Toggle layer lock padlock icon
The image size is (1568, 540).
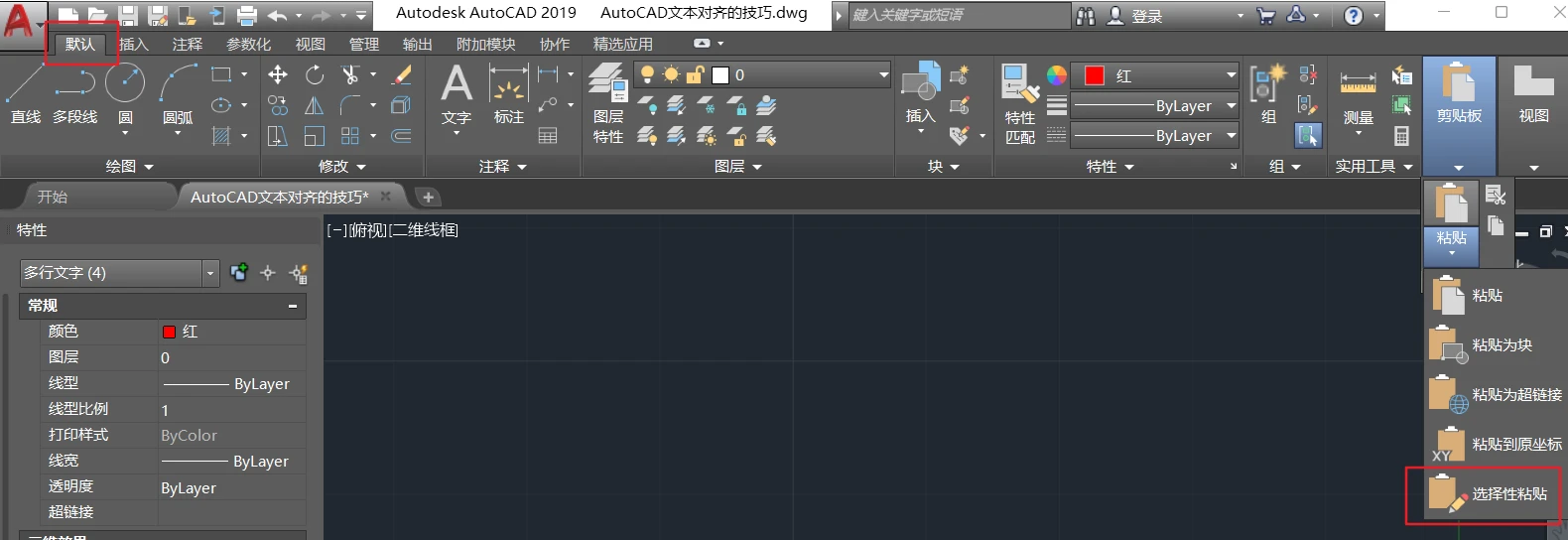click(696, 74)
